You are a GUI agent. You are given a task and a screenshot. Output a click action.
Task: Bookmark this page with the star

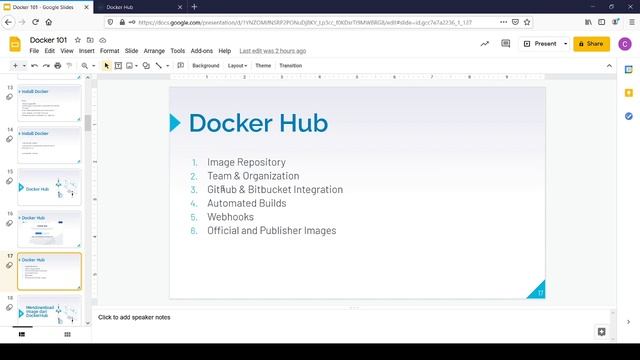pyautogui.click(x=527, y=22)
